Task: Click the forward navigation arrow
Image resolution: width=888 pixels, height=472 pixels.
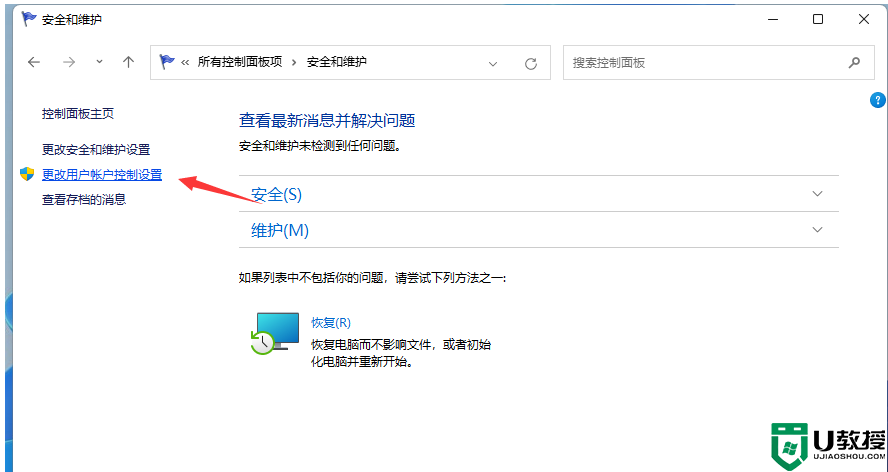Action: [x=69, y=62]
